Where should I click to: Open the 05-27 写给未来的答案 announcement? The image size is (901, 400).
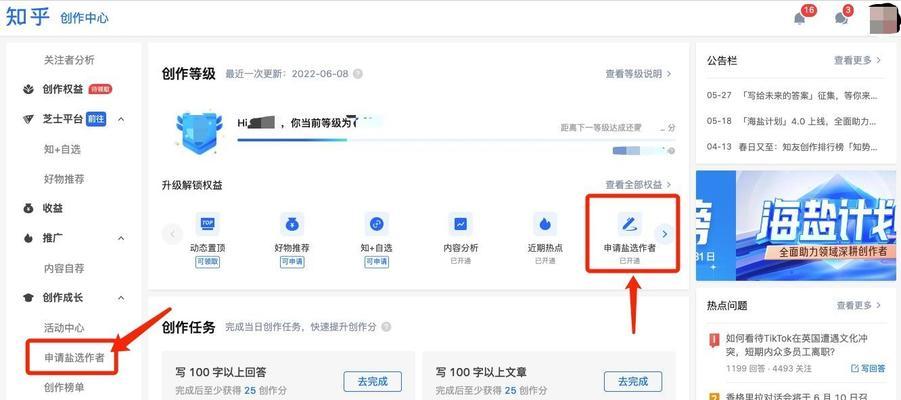[x=792, y=95]
